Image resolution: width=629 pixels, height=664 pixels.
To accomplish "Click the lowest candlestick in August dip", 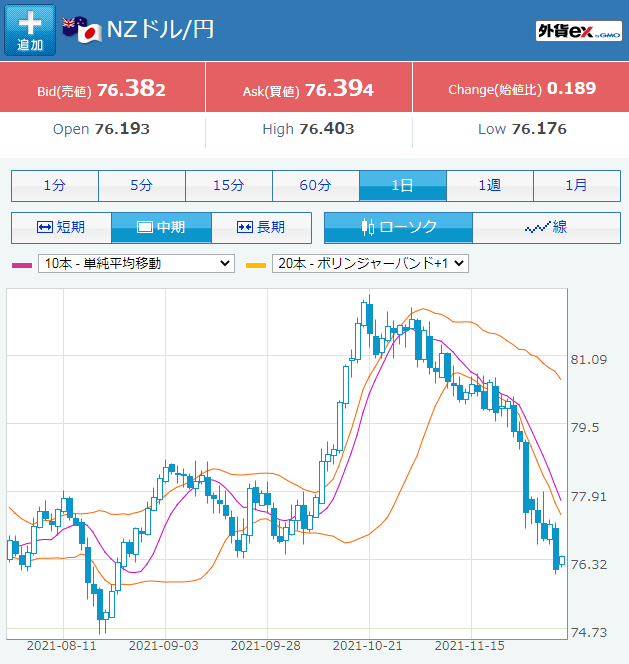I will (100, 606).
